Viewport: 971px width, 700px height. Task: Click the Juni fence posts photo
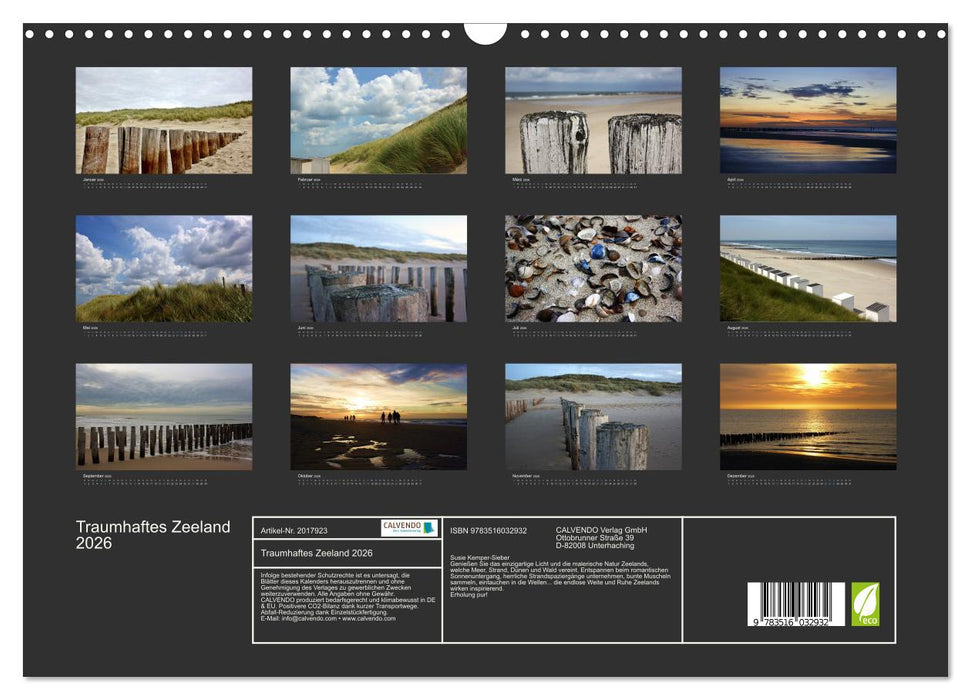tap(375, 264)
